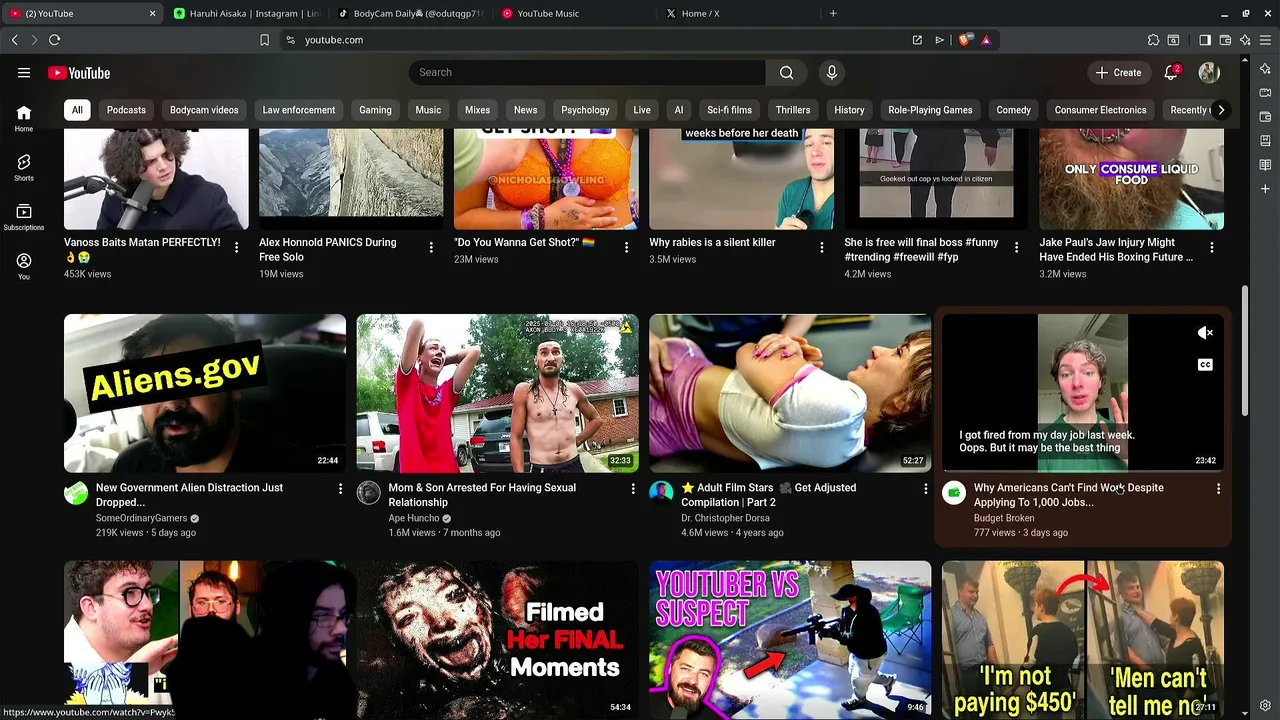
Task: Open options for Jake Paul's Jaw Injury short
Action: [1212, 247]
